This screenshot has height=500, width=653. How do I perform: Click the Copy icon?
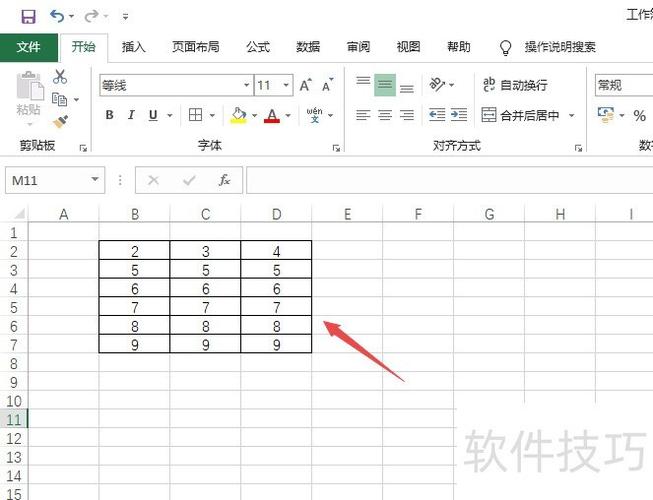pos(60,100)
